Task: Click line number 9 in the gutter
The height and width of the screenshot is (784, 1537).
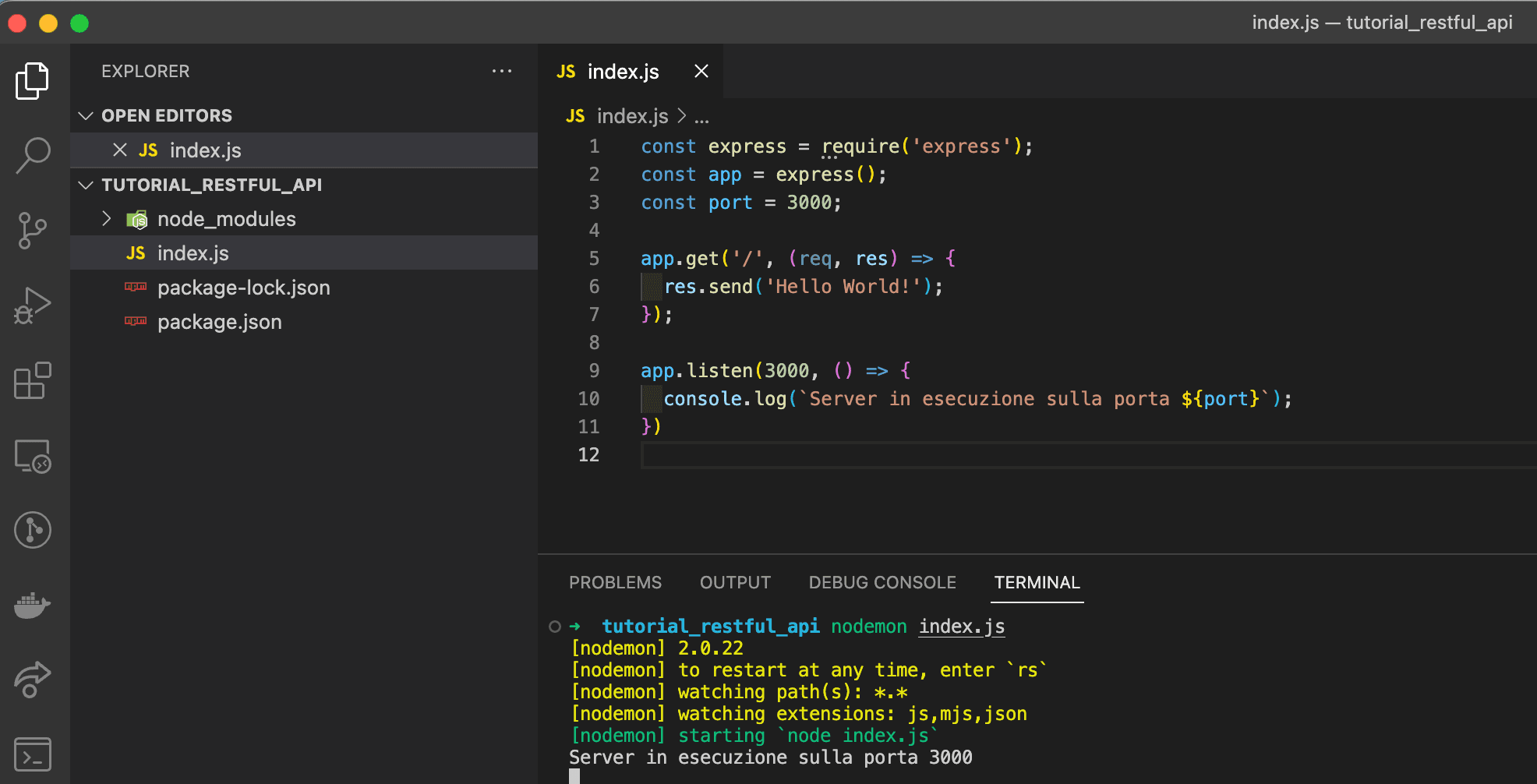Action: [594, 370]
